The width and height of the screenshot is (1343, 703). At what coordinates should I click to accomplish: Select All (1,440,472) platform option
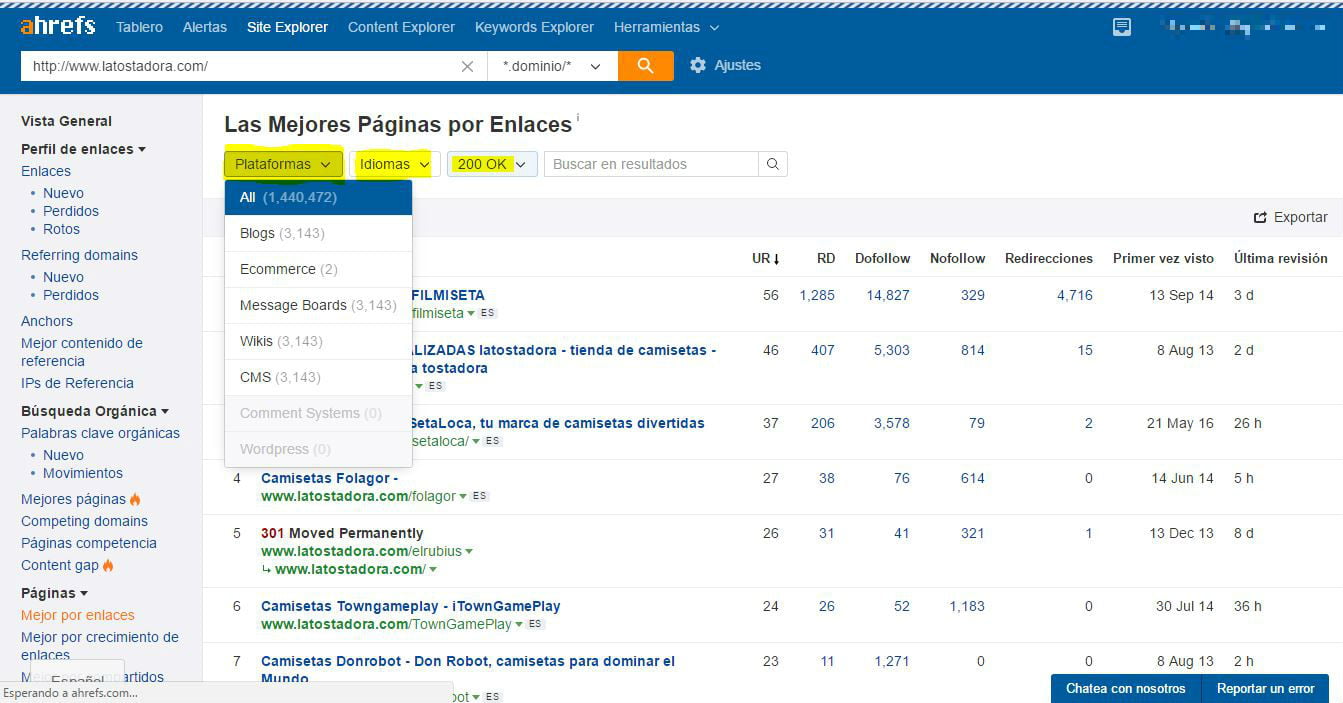pos(318,197)
